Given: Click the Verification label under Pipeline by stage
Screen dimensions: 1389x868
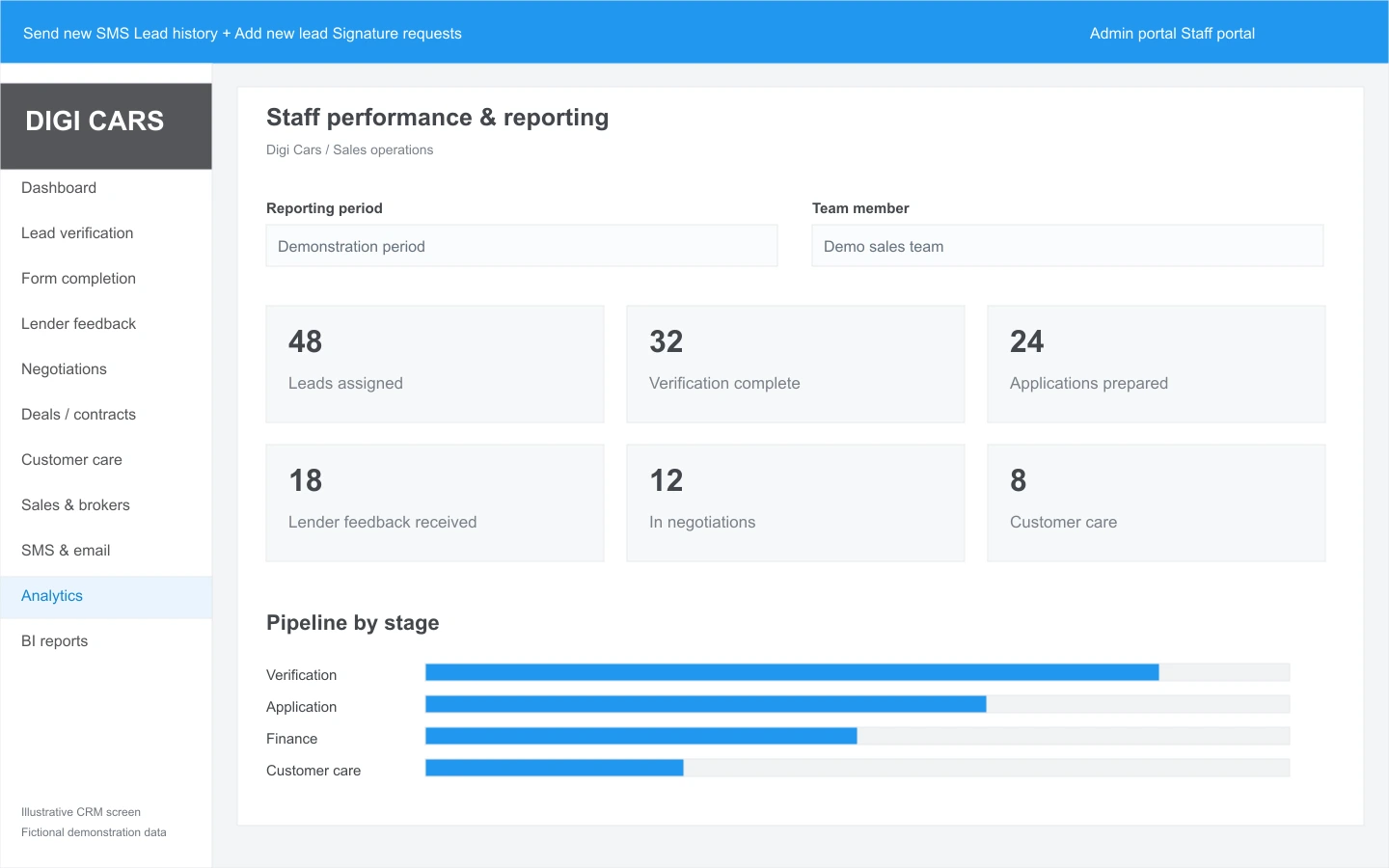Looking at the screenshot, I should tap(302, 675).
